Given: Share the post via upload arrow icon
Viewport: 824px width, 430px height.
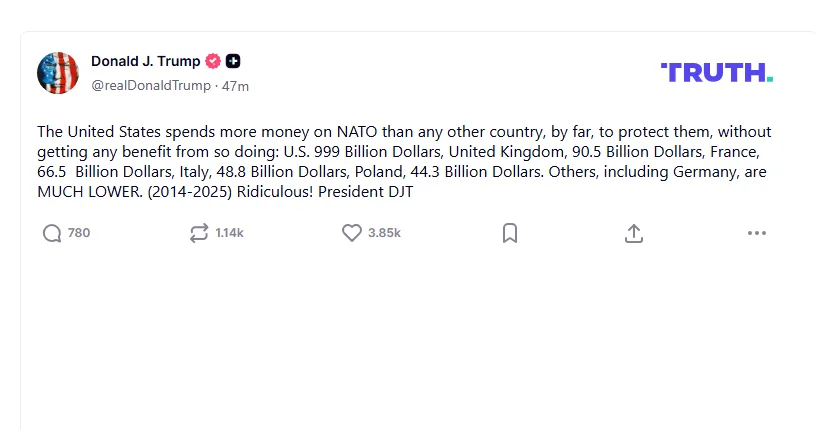Looking at the screenshot, I should [x=634, y=233].
